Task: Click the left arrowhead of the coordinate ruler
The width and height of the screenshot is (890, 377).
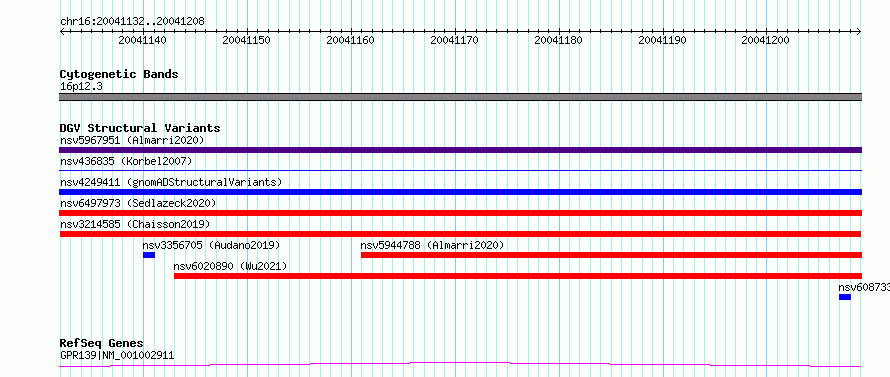Action: (63, 31)
